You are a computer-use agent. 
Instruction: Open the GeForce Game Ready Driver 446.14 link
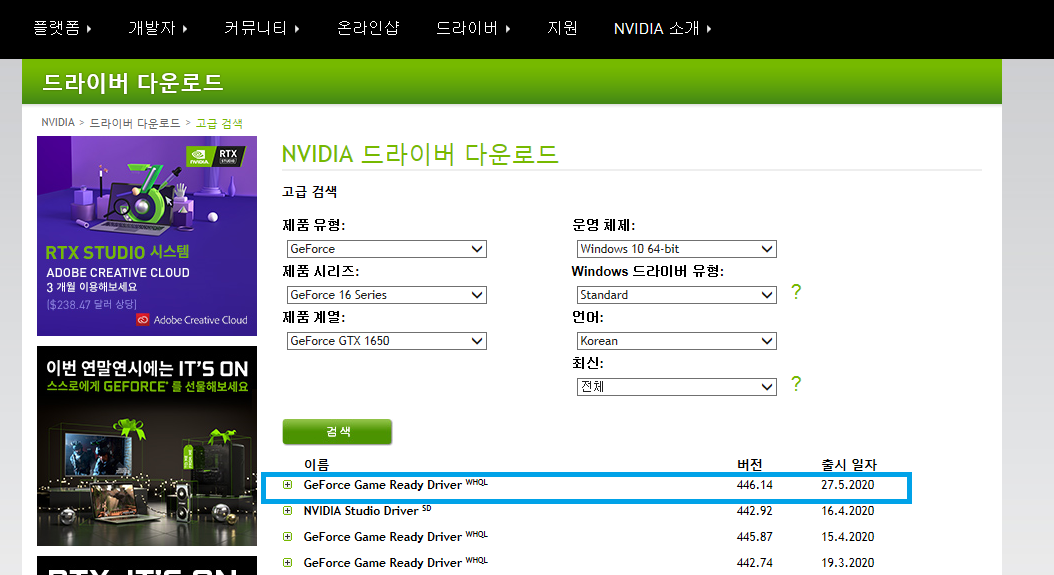point(382,485)
